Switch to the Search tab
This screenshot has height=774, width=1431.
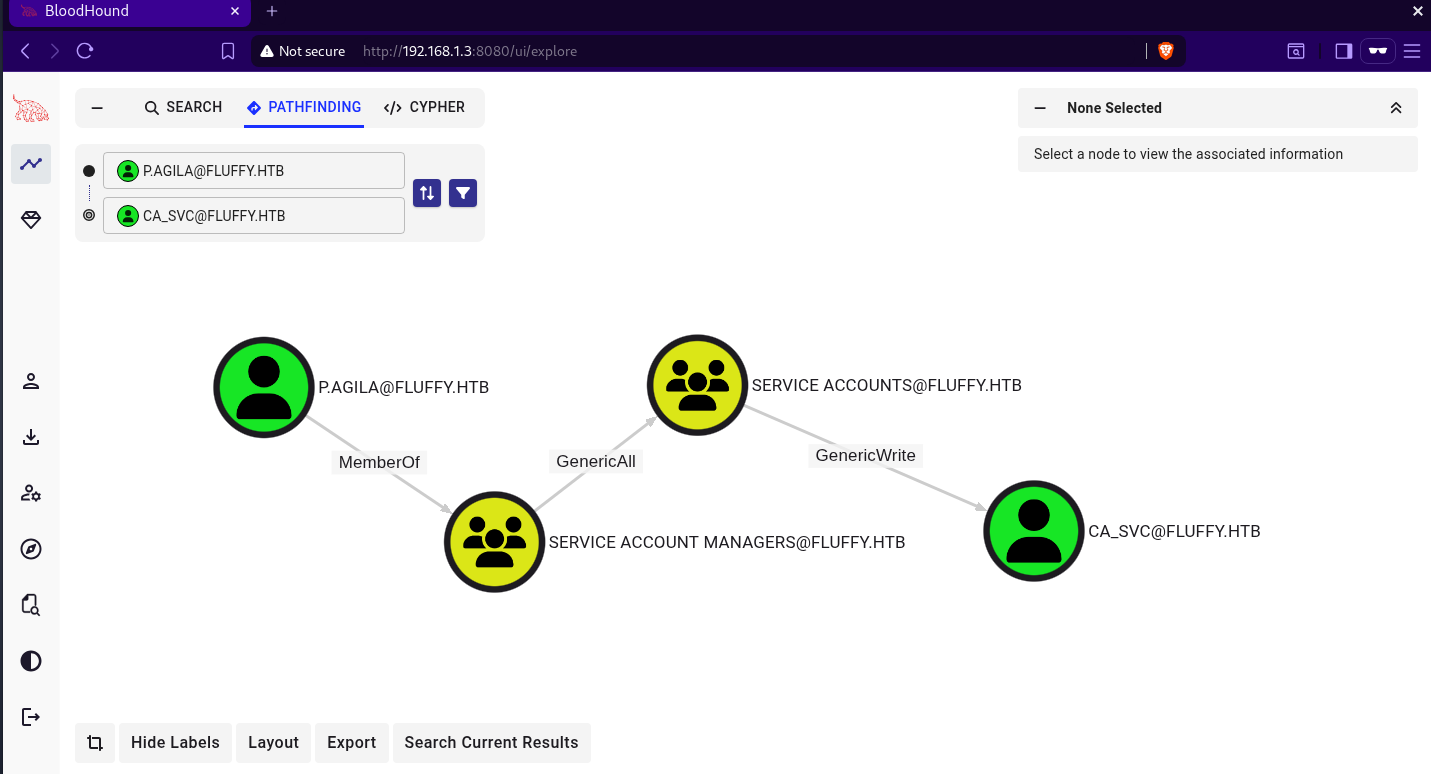click(x=183, y=108)
